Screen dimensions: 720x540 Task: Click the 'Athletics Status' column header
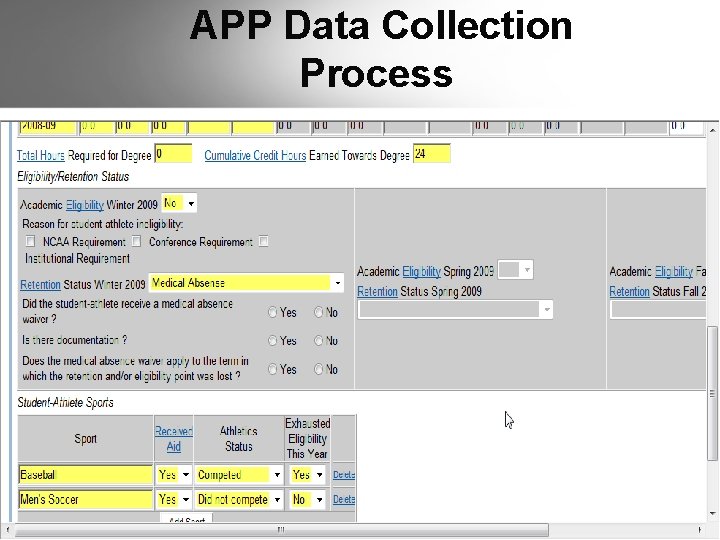point(238,439)
